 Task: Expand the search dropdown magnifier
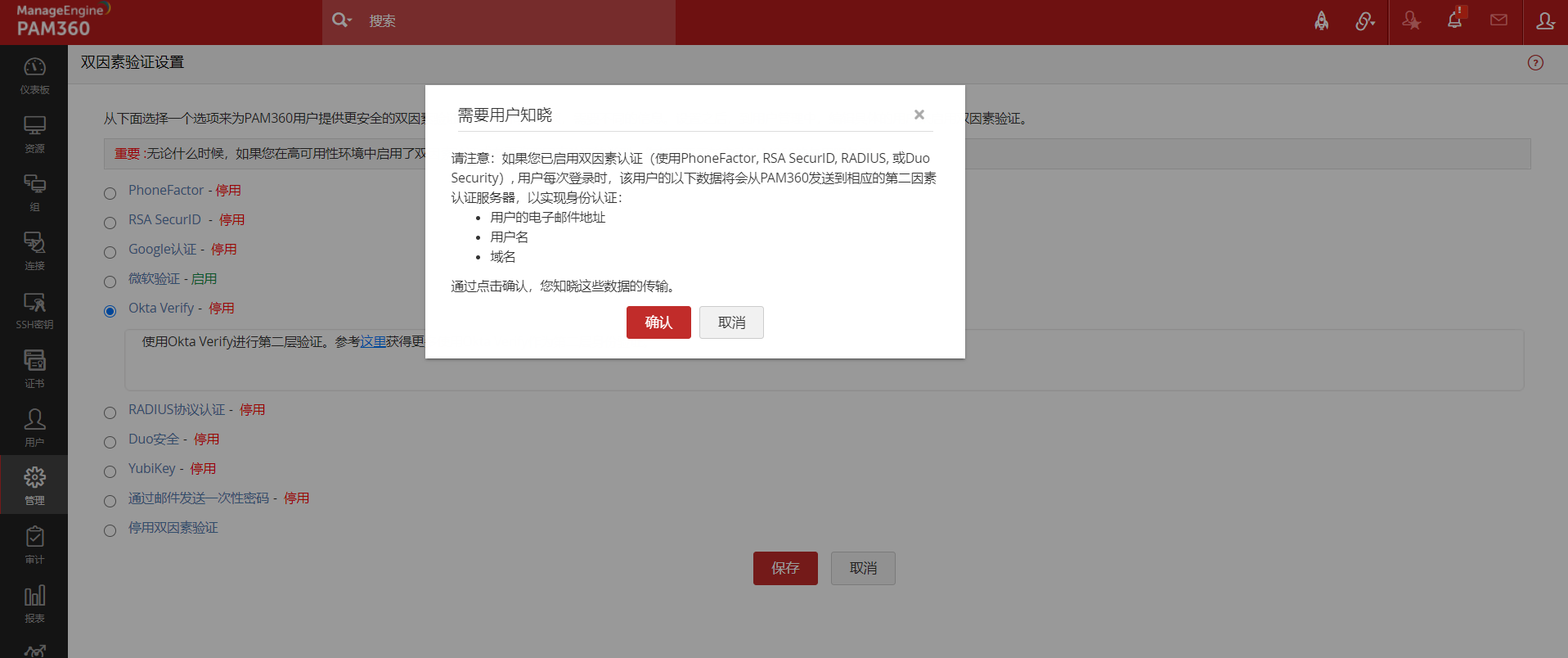[x=341, y=20]
